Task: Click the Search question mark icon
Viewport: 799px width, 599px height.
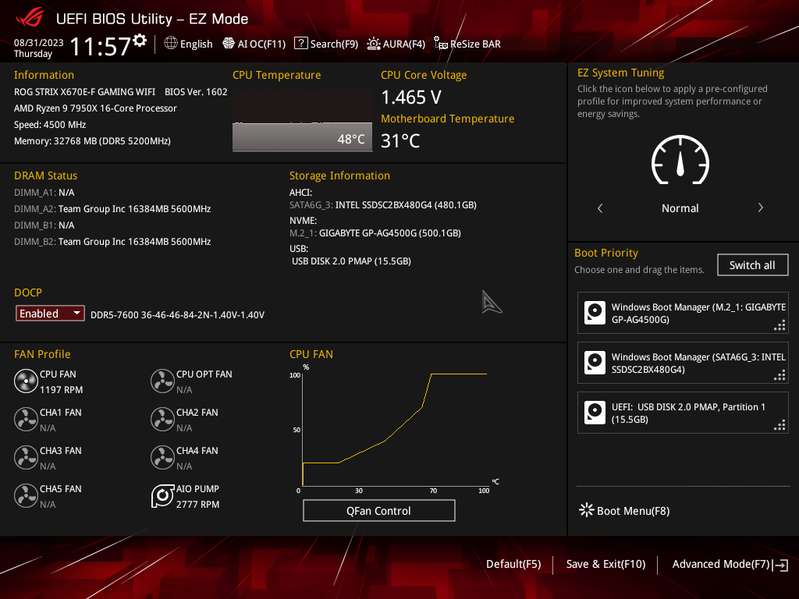Action: pos(301,43)
